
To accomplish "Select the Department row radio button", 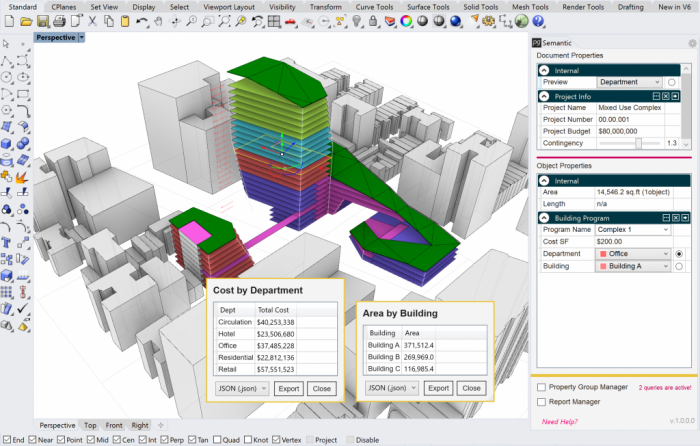I will tap(679, 254).
